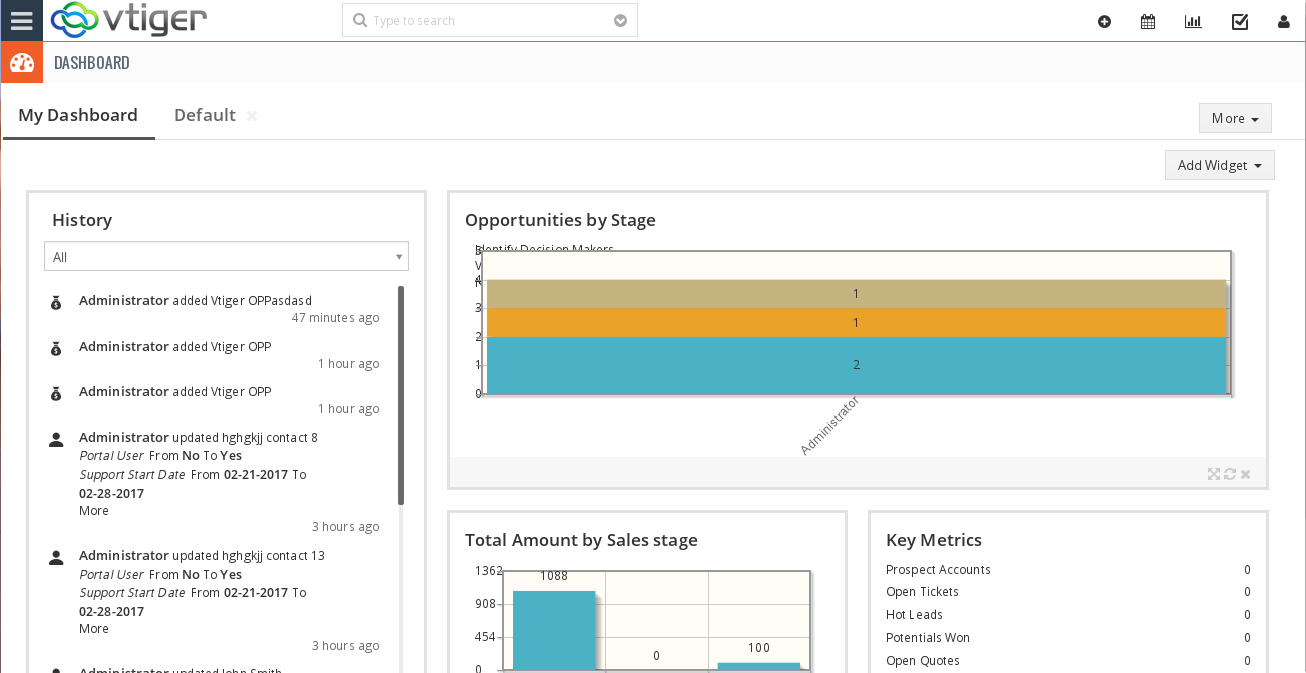The height and width of the screenshot is (673, 1306).
Task: Switch to the Default tab
Action: (x=204, y=115)
